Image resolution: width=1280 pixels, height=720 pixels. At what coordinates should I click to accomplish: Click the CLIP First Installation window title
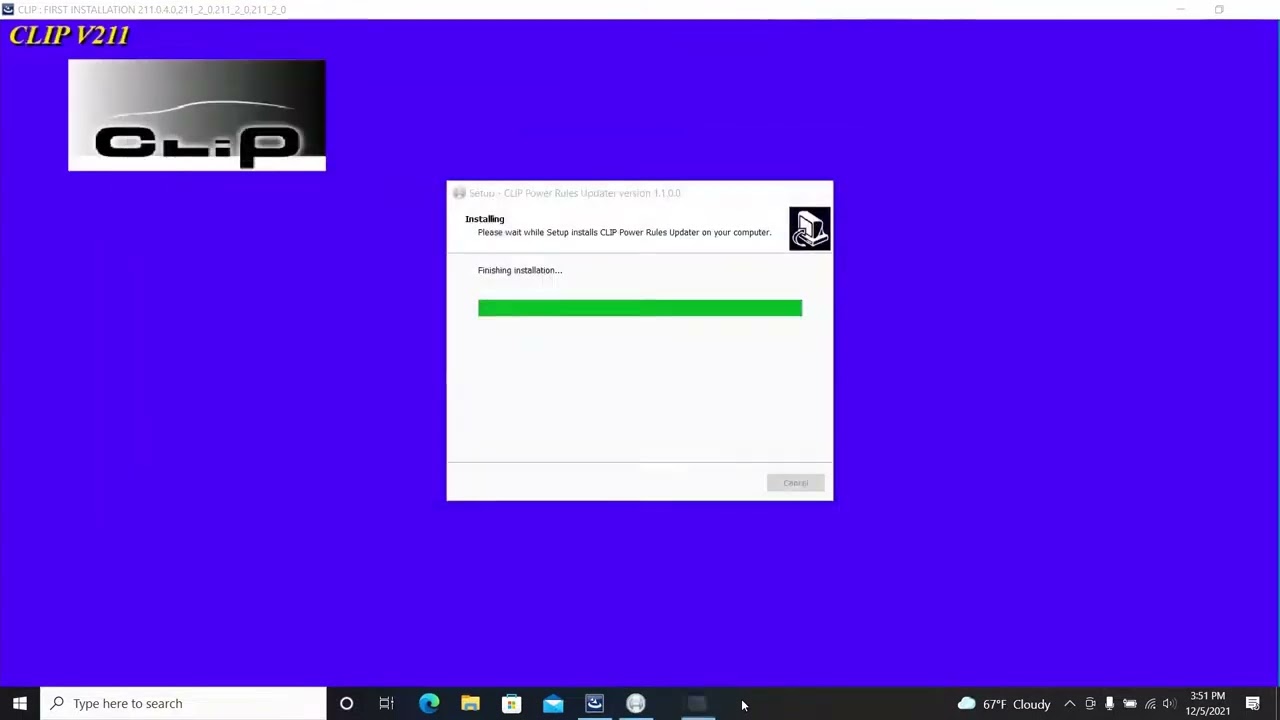pos(152,9)
